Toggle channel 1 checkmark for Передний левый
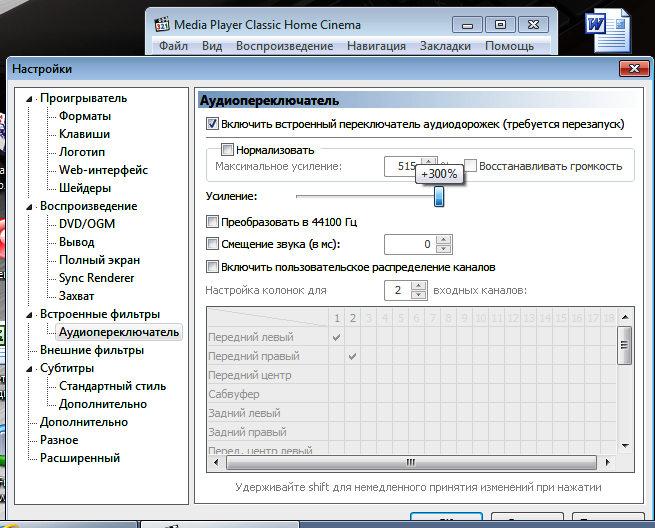 point(337,337)
